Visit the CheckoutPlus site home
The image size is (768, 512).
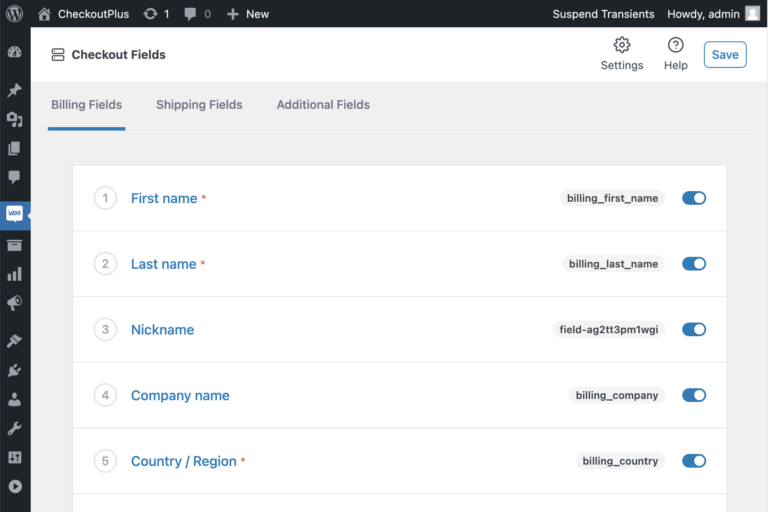click(83, 14)
